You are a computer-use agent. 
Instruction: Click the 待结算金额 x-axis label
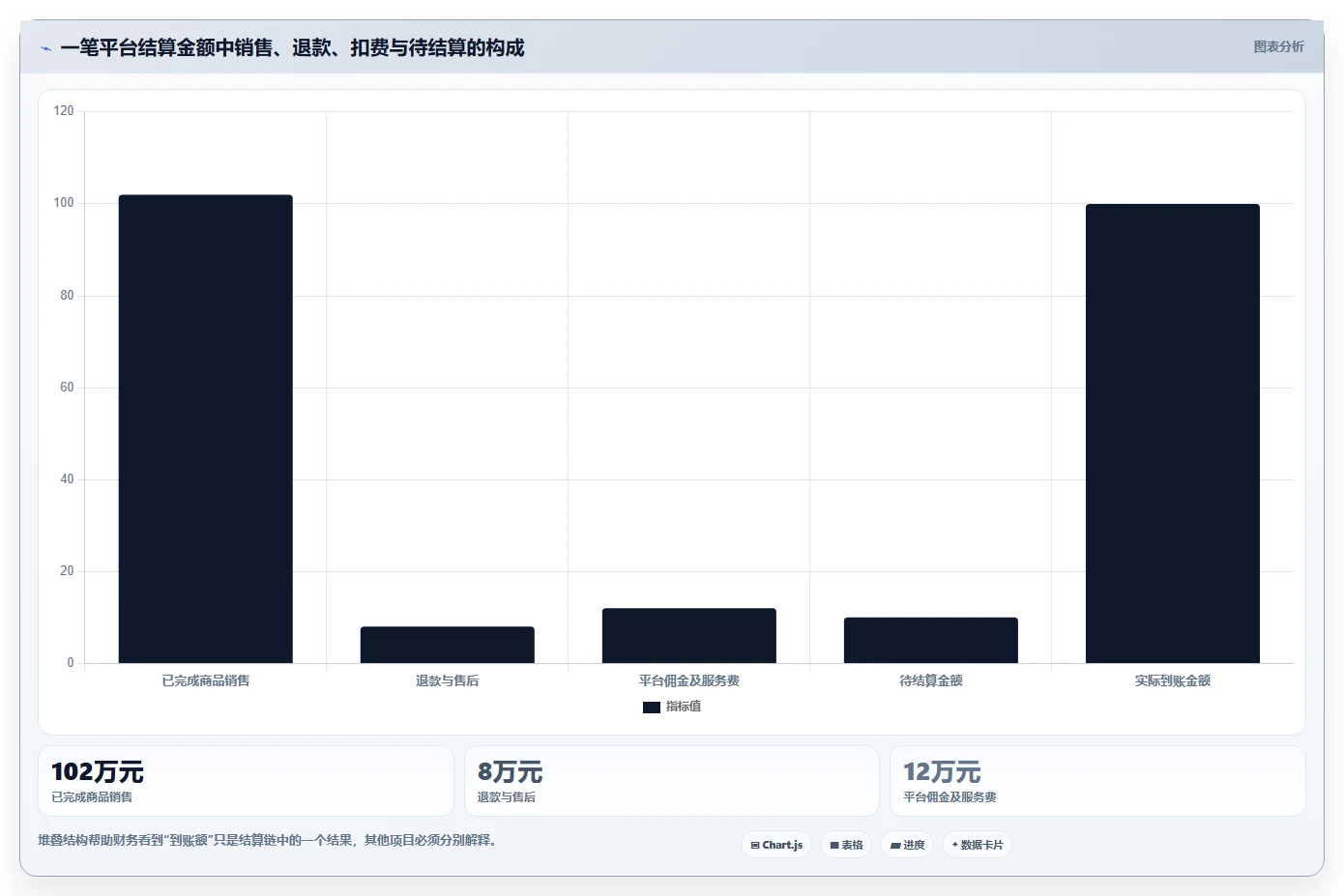931,680
